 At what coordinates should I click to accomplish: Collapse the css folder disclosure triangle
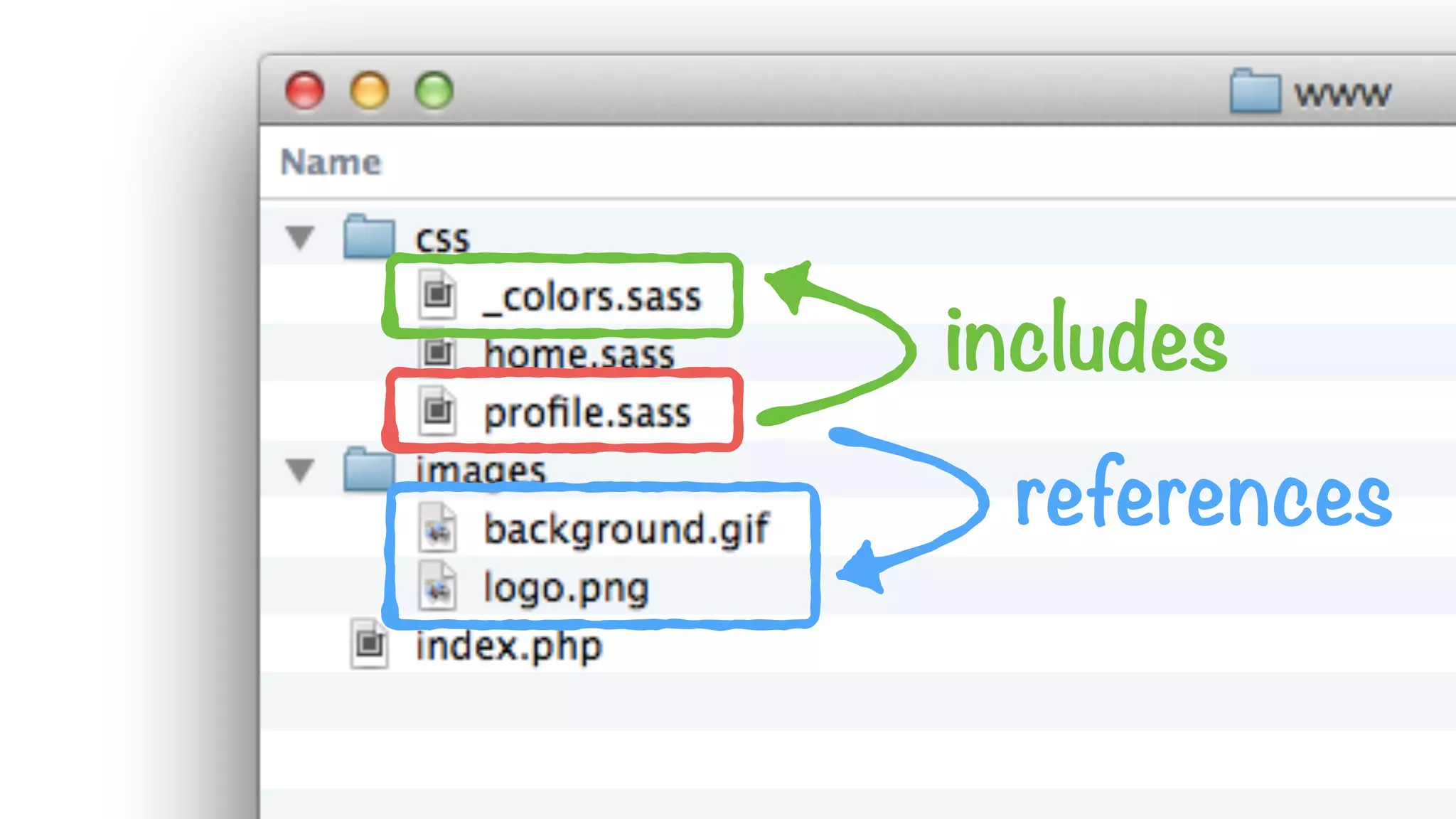pyautogui.click(x=300, y=237)
